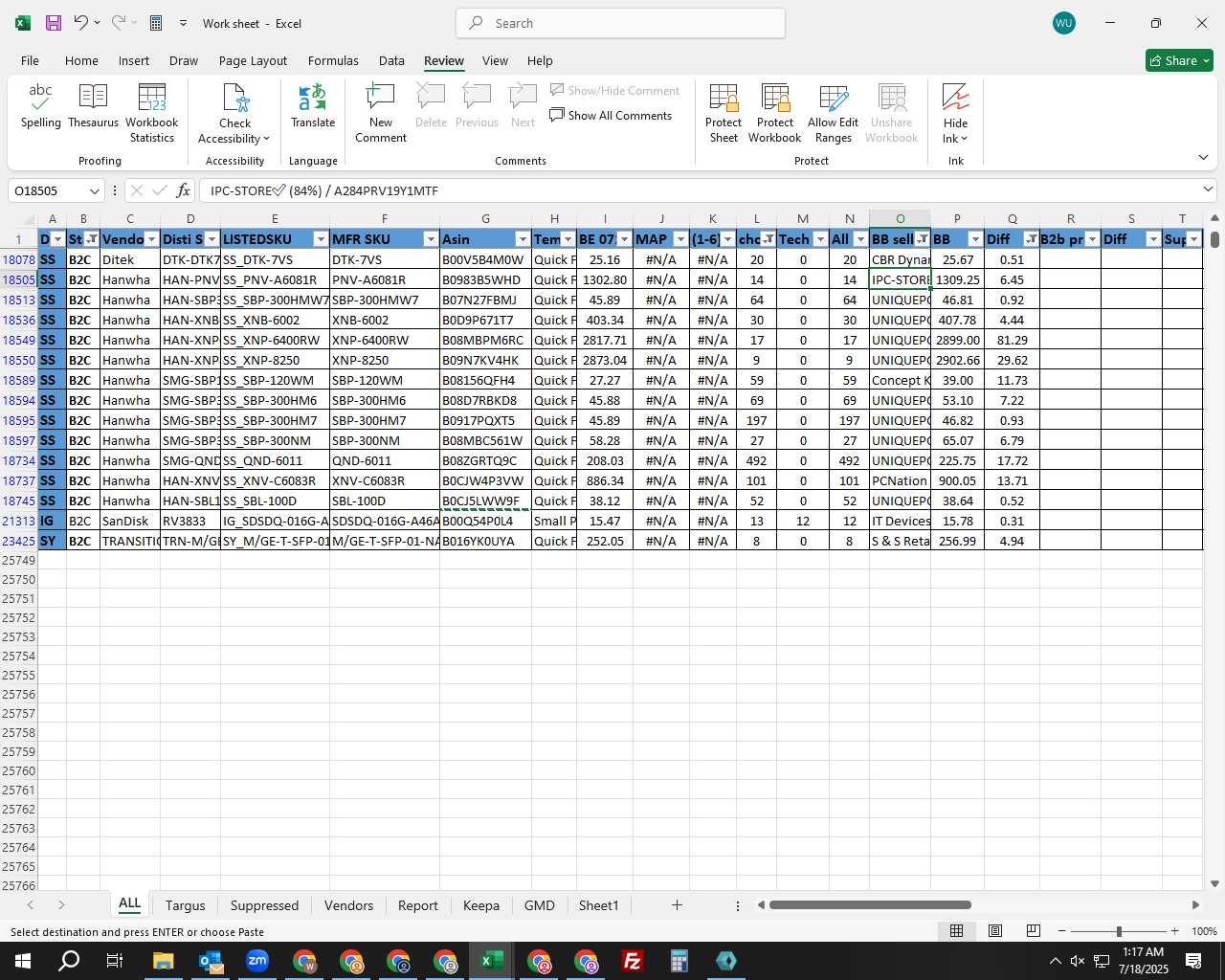
Task: Open the Windows Start menu
Action: [22, 961]
